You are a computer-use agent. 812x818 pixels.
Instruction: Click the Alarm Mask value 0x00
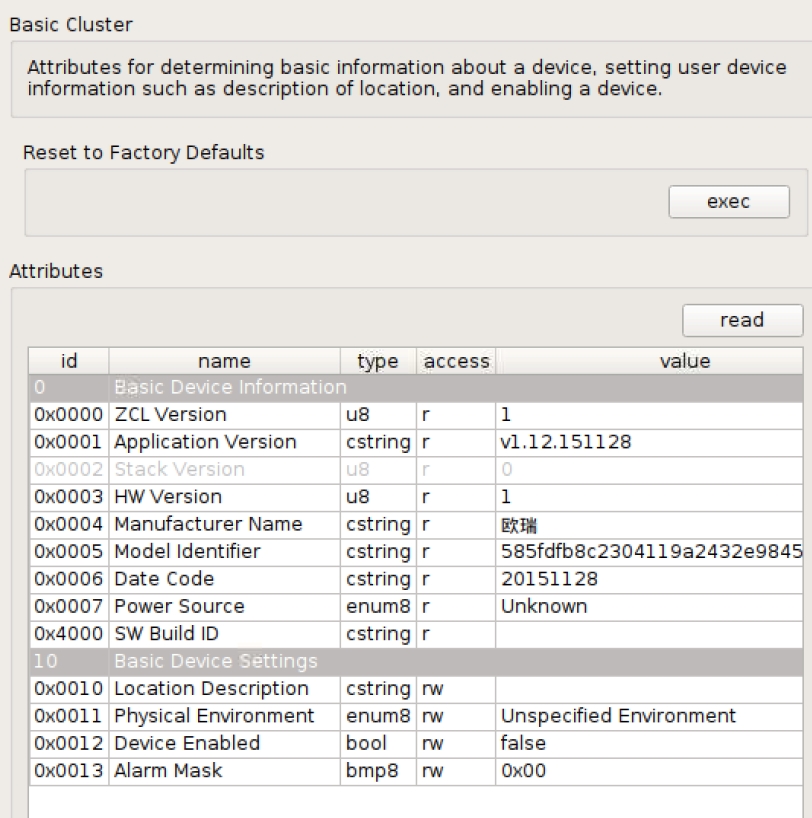(x=523, y=771)
